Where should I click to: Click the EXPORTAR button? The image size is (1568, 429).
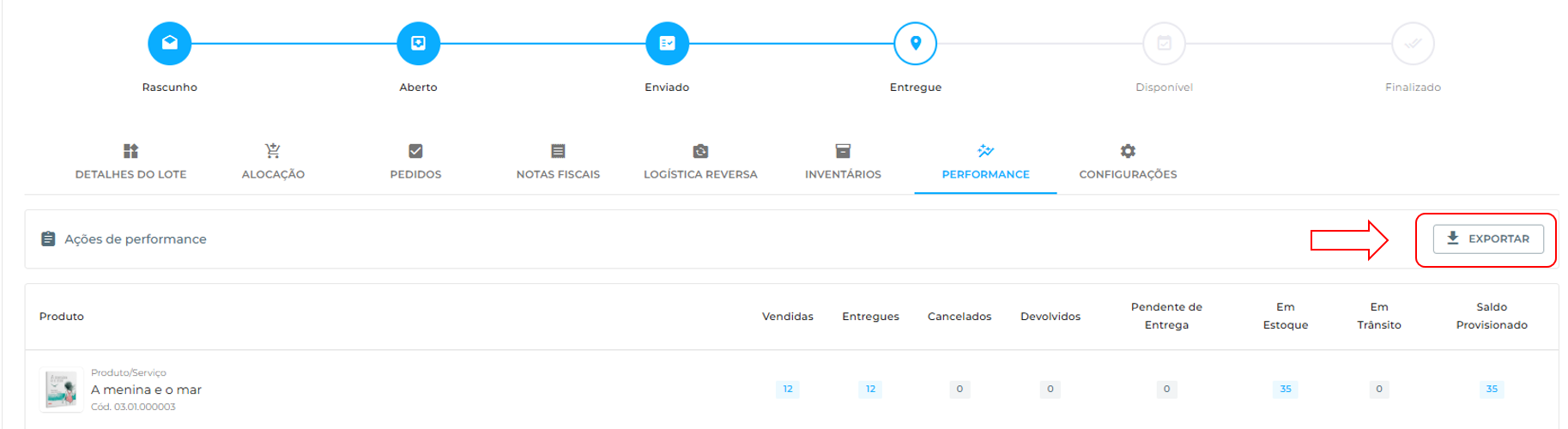[1488, 239]
